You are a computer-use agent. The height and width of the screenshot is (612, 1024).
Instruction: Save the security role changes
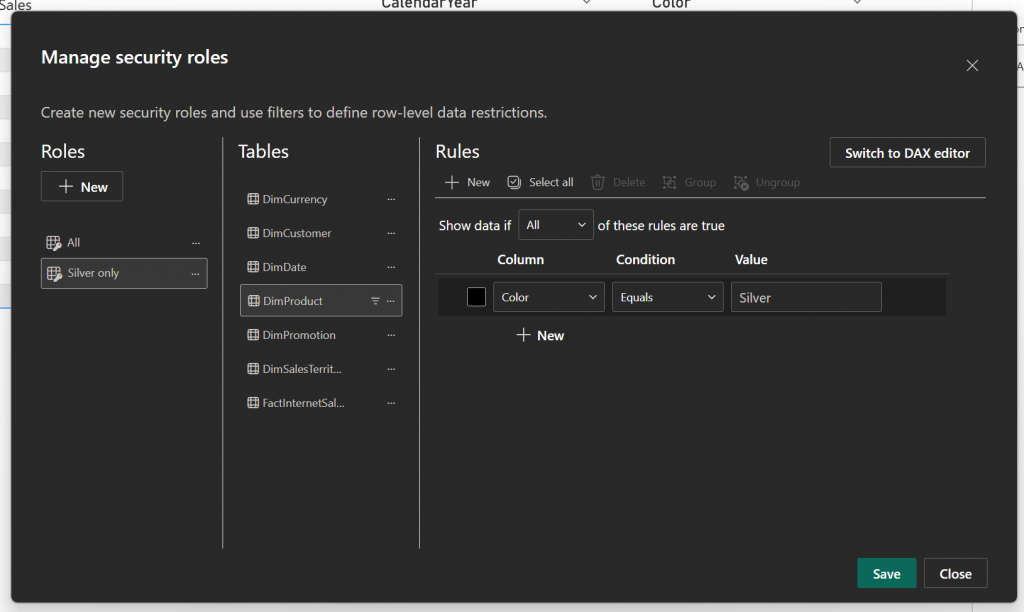click(x=886, y=574)
